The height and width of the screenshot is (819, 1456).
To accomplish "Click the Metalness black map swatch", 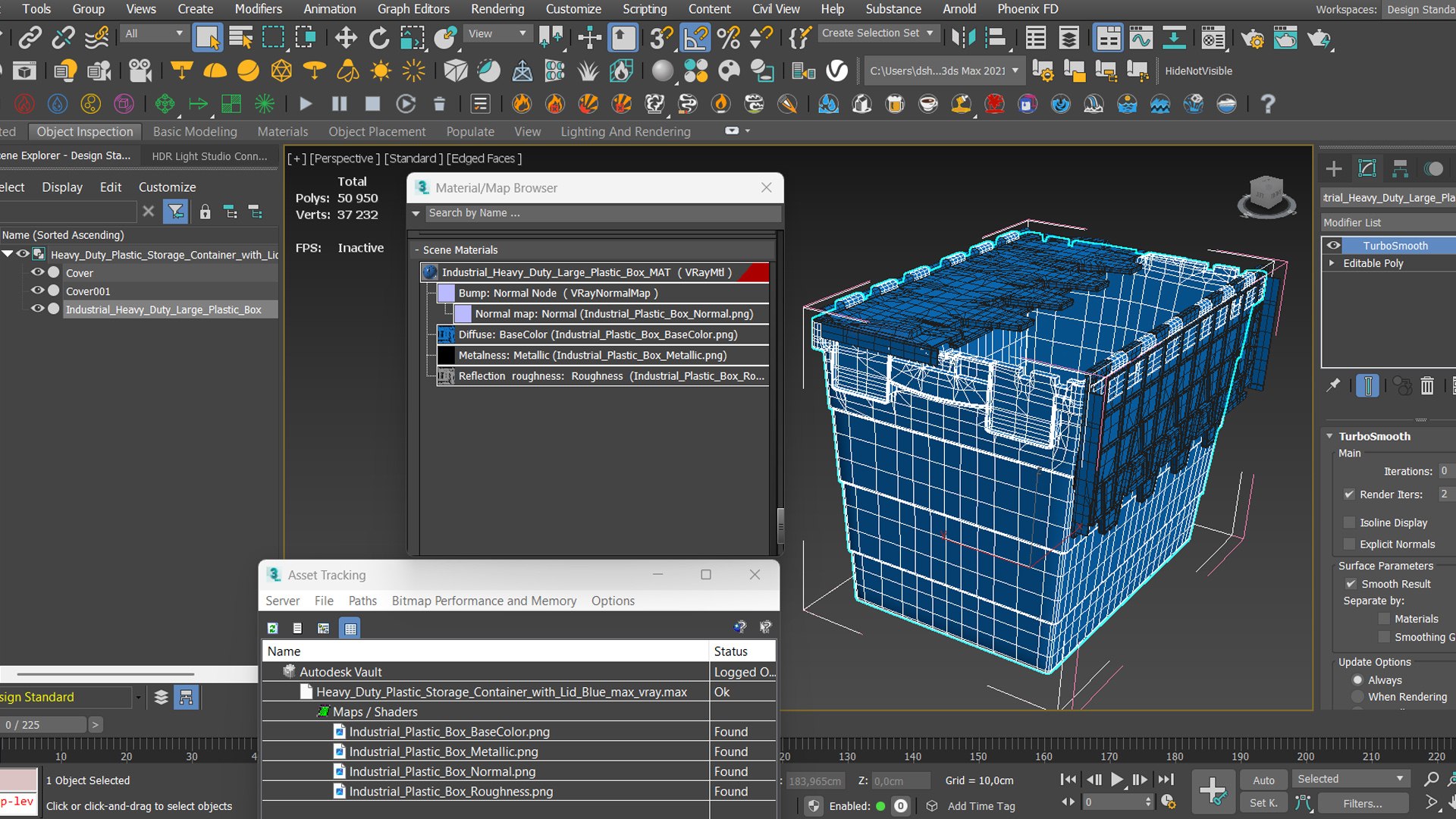I will click(x=447, y=355).
